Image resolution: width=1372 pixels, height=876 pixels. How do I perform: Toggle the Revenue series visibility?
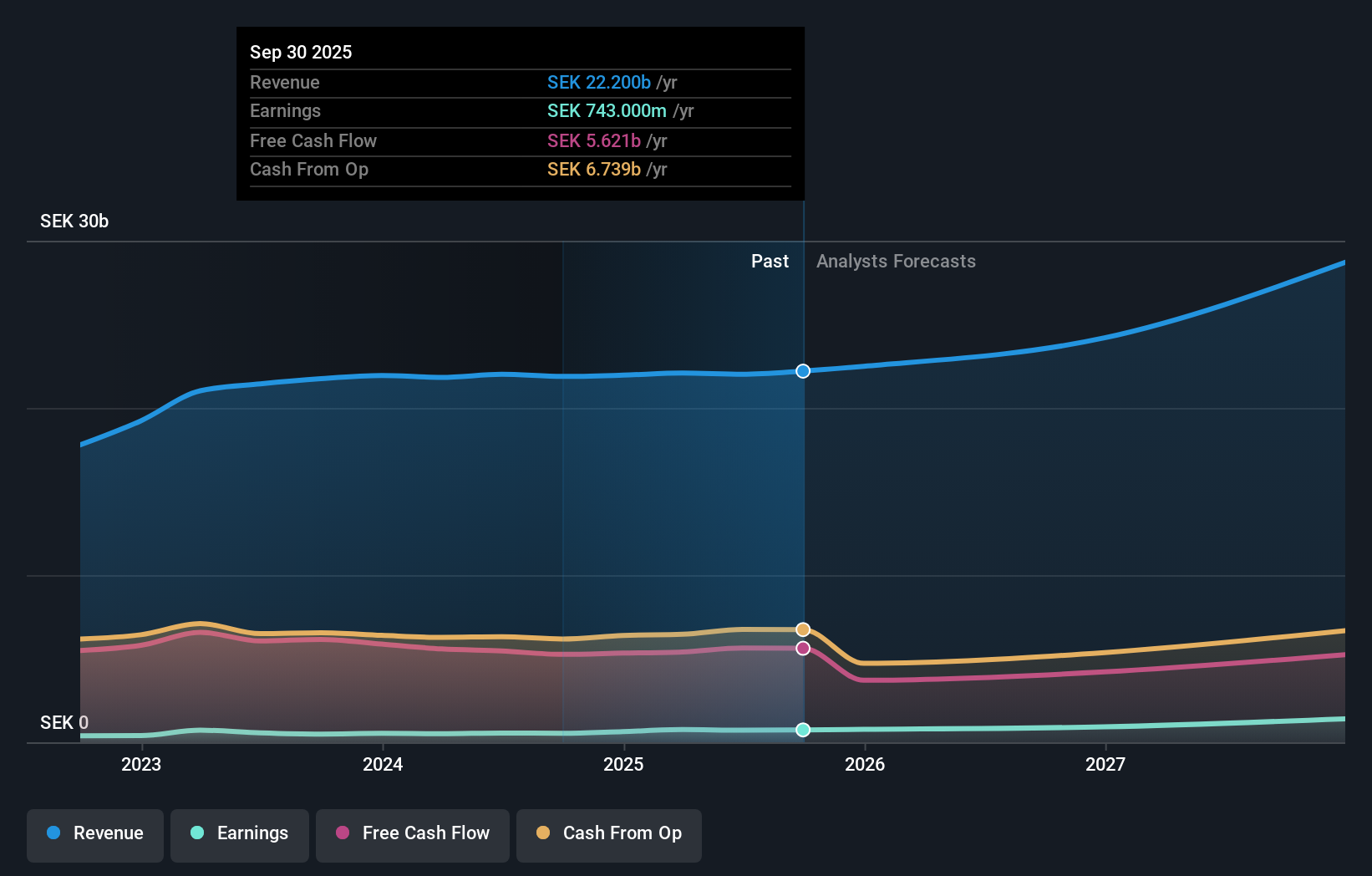pyautogui.click(x=94, y=834)
